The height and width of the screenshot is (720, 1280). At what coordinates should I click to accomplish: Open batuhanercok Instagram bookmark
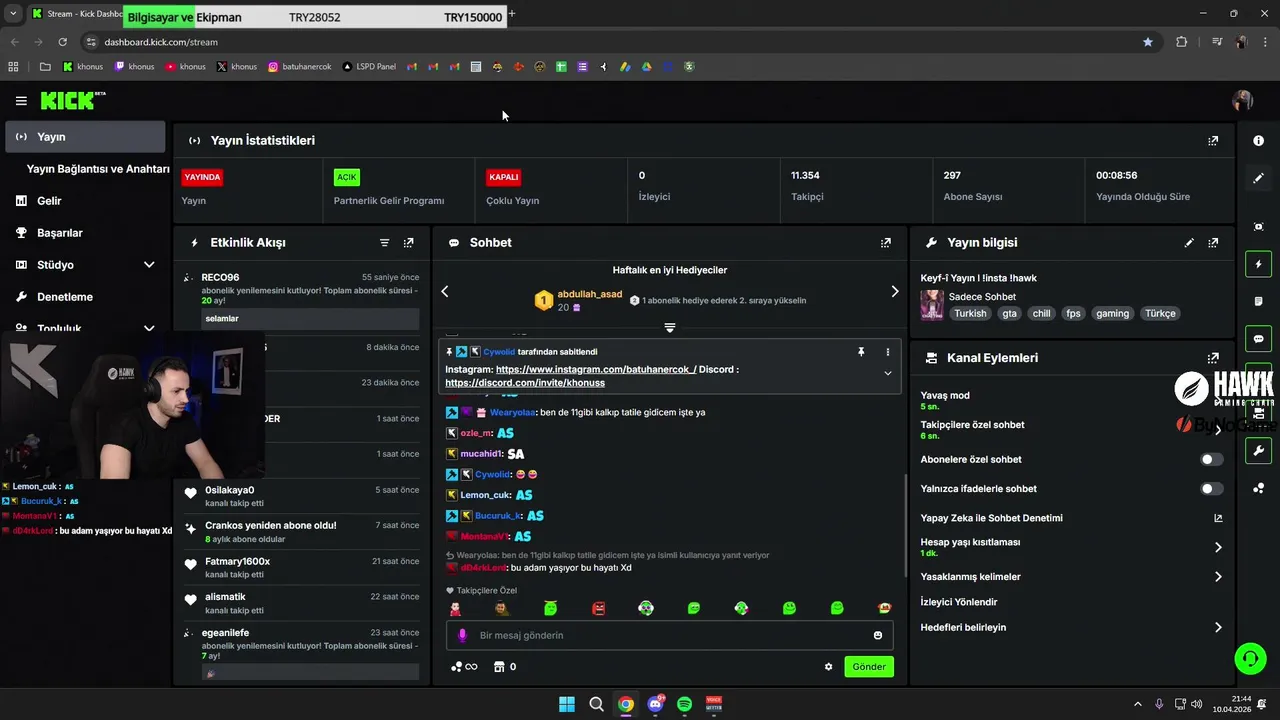(x=299, y=67)
